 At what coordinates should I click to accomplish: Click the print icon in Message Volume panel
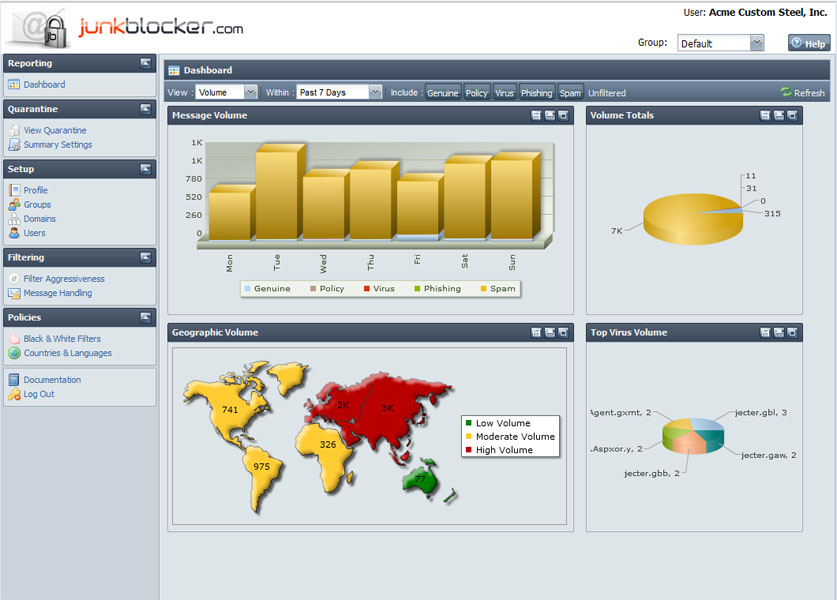(x=549, y=115)
